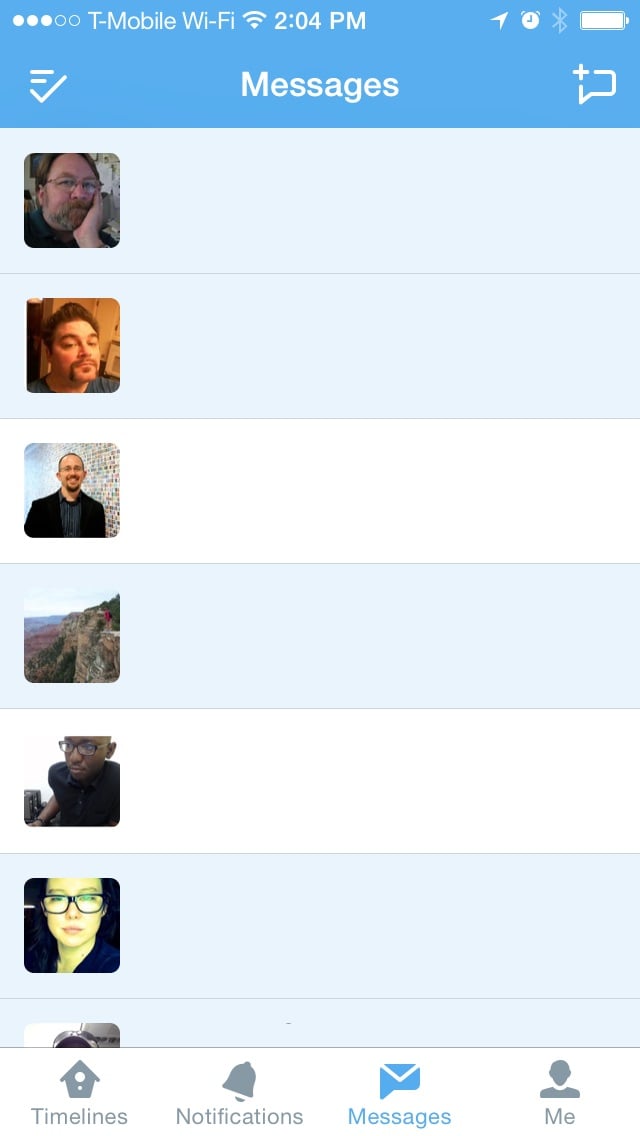Screen dimensions: 640x1136
Task: Open the Timelines tab
Action: click(79, 1092)
